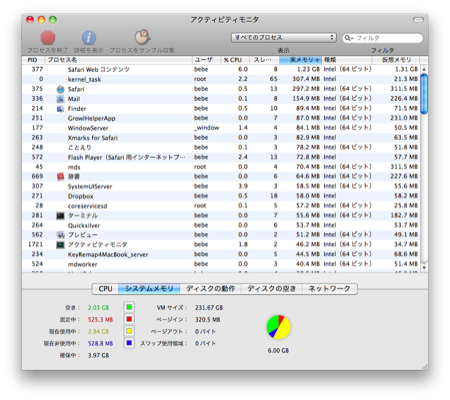Switch to the ディスクの動作 tab
The image size is (450, 400).
click(x=210, y=289)
